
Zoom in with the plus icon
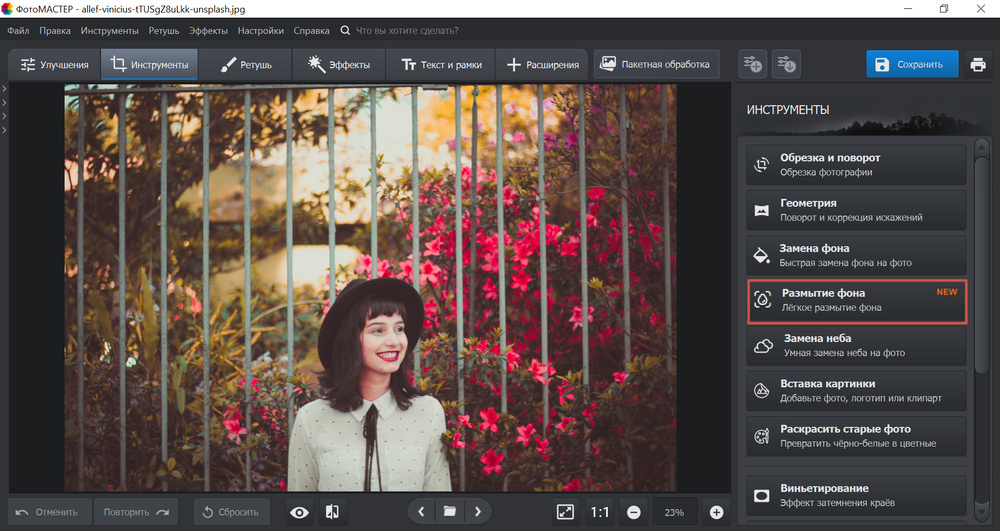(x=716, y=512)
